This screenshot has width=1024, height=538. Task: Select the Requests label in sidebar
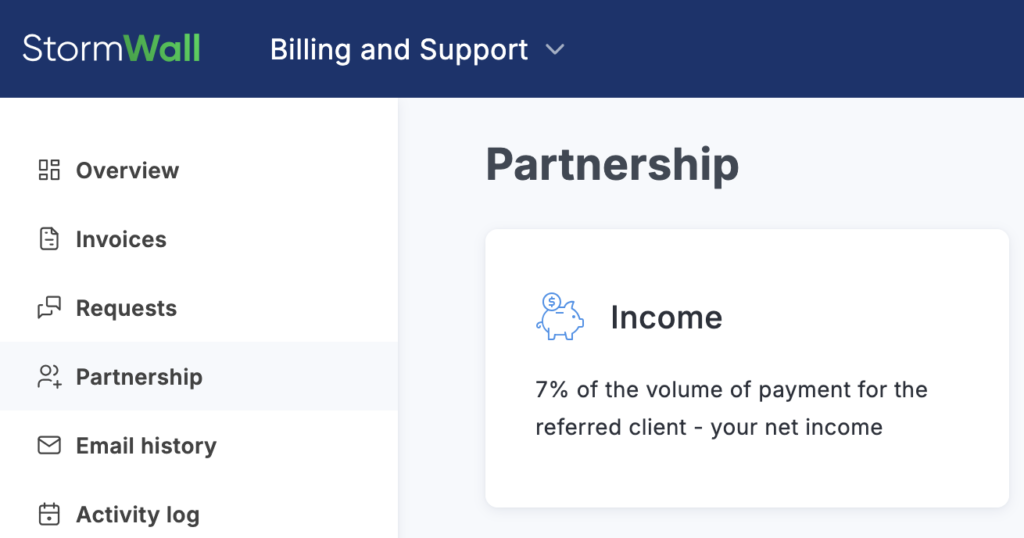click(126, 308)
